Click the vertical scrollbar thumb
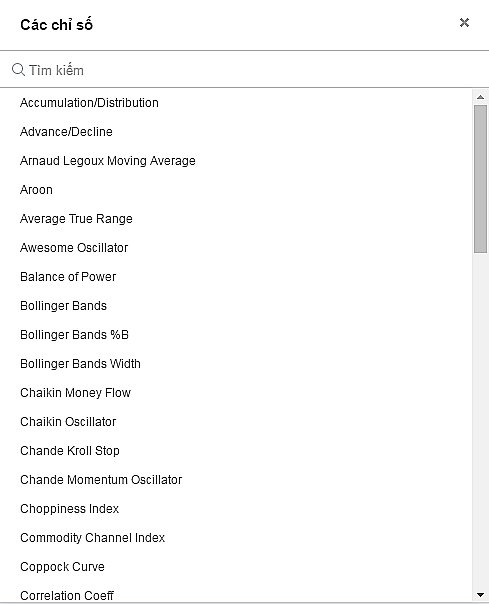 point(480,179)
